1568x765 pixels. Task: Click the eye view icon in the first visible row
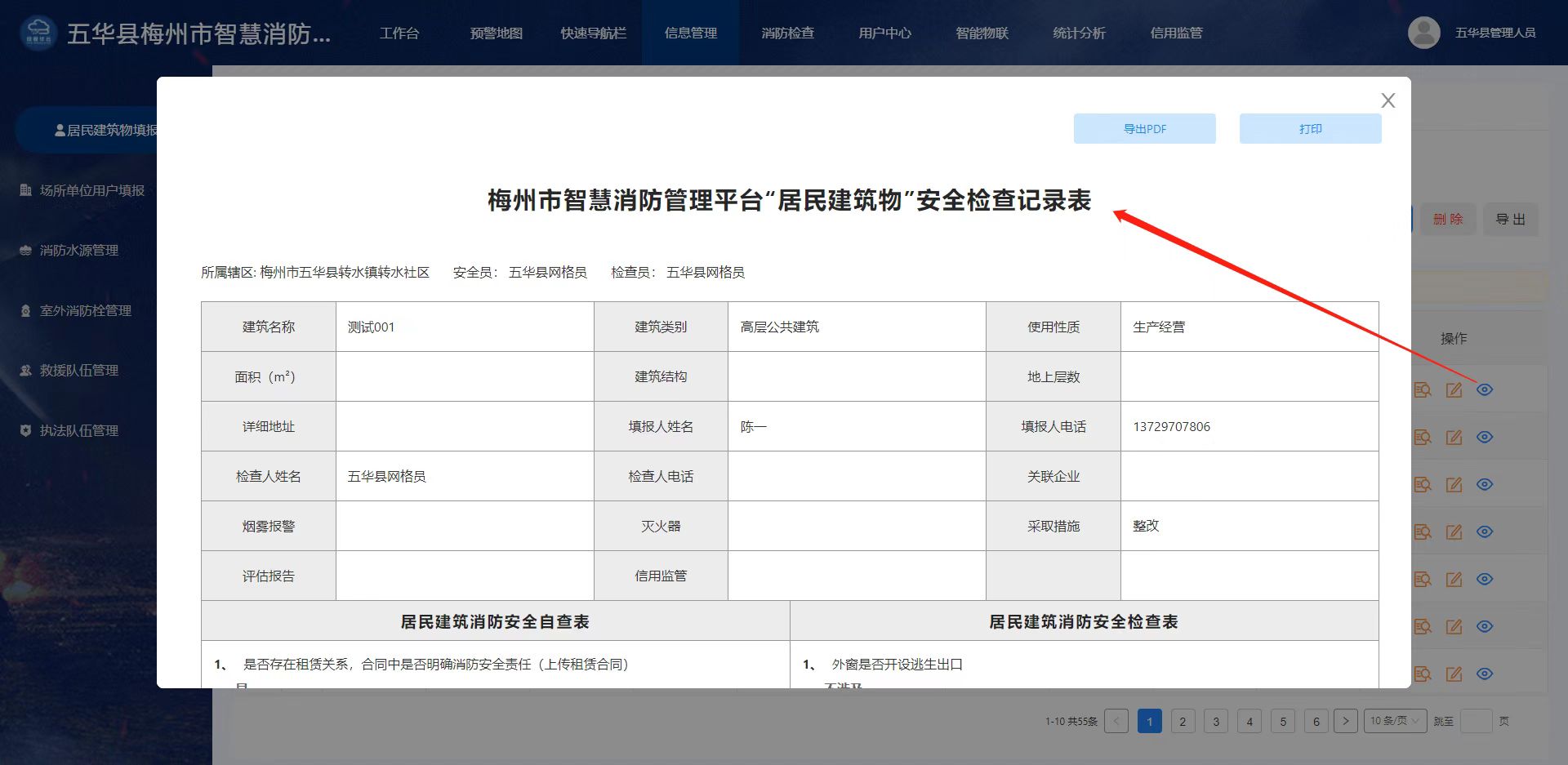point(1485,389)
